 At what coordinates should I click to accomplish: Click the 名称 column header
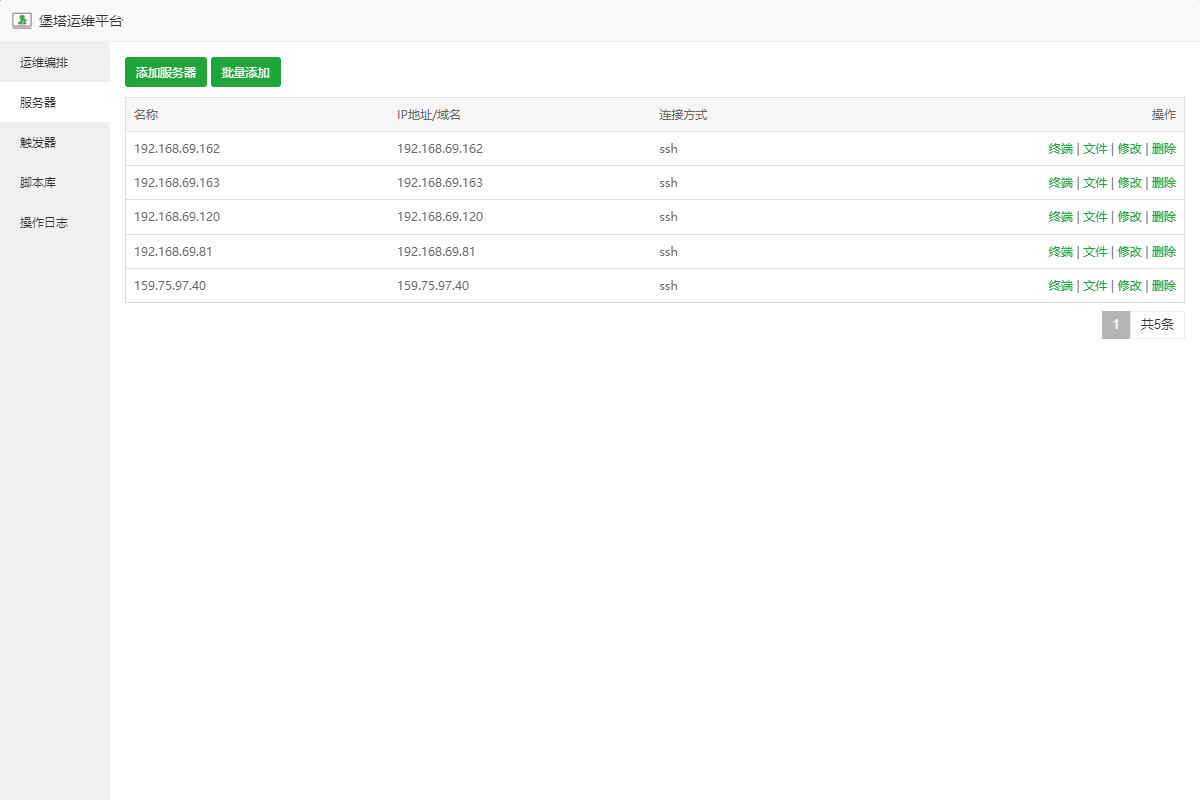point(146,115)
